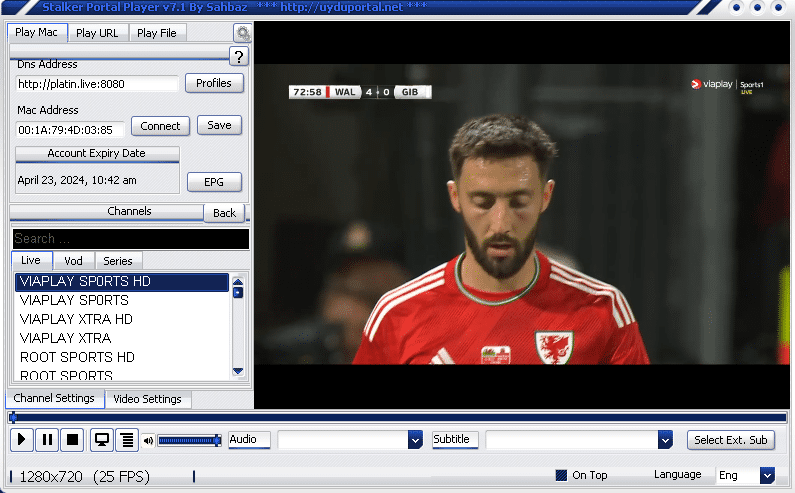Mute audio via the speaker icon
The image size is (795, 493).
[149, 440]
